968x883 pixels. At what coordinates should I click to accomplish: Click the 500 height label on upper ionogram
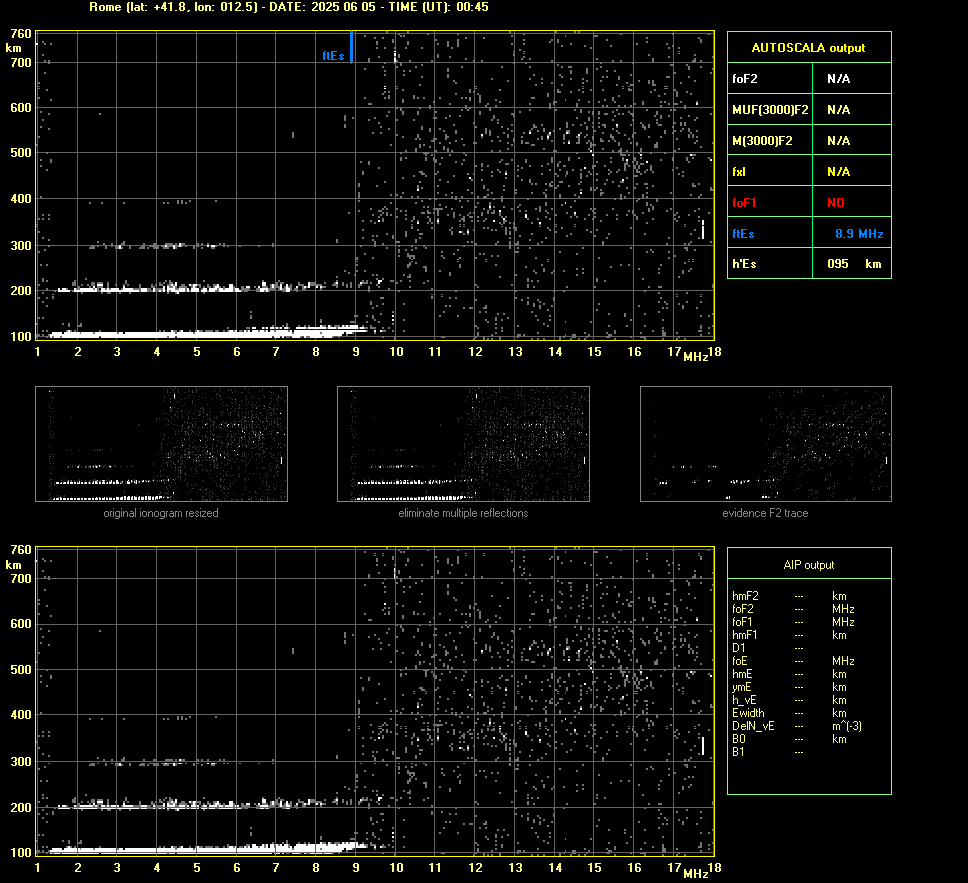click(x=20, y=153)
